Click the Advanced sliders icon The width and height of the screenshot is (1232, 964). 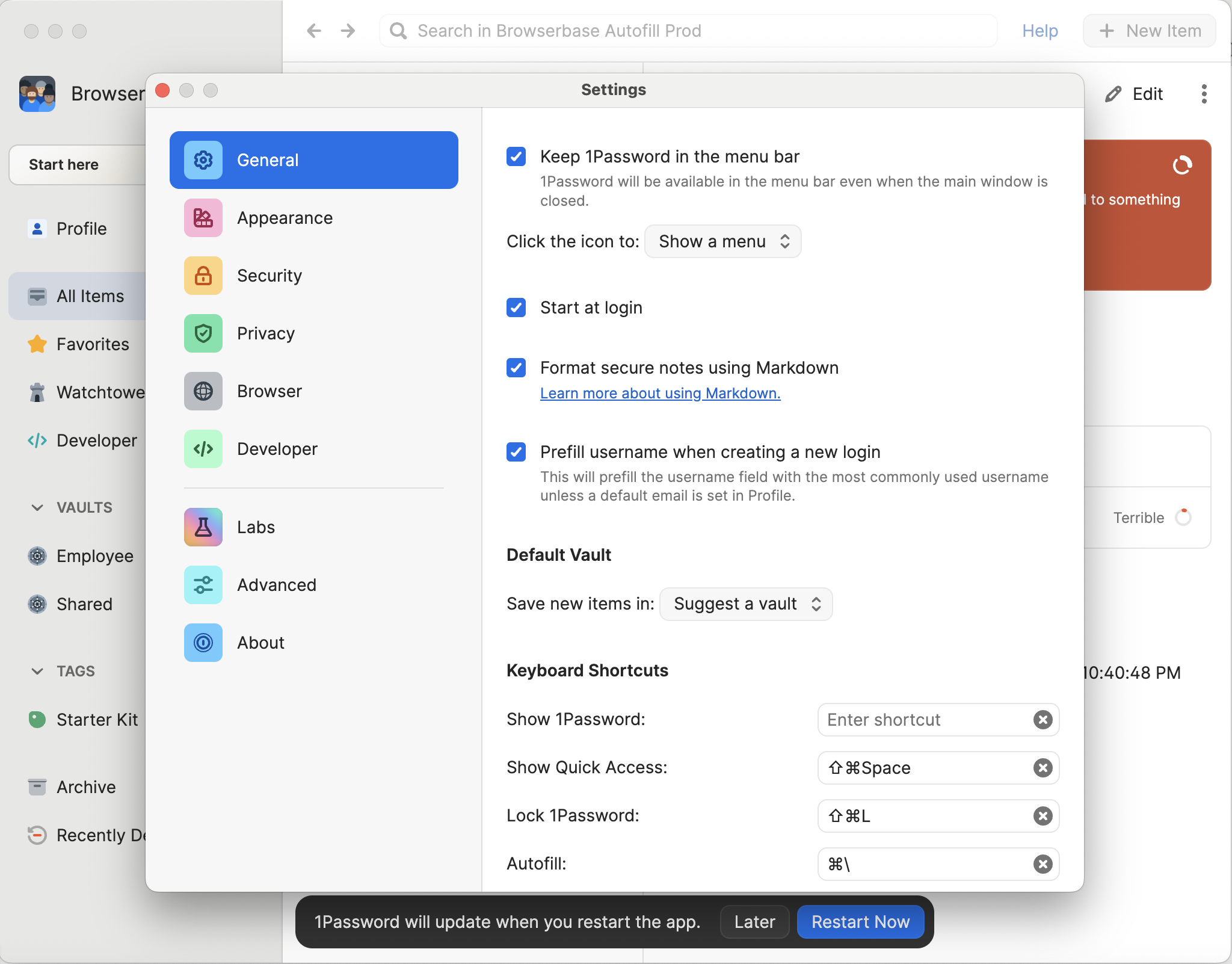tap(203, 585)
